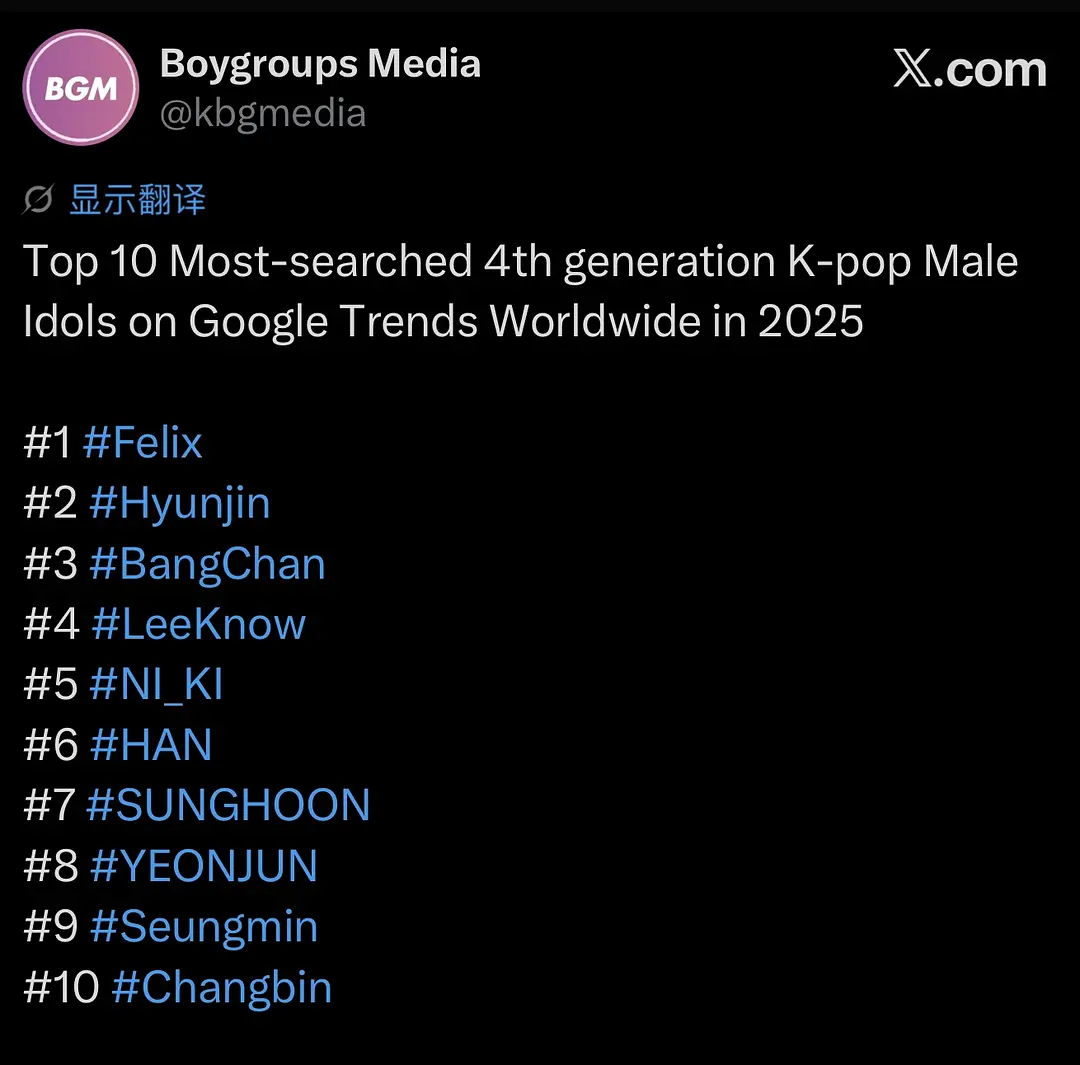The image size is (1080, 1065).
Task: Open the #Hyunjin hashtag
Action: coord(180,503)
